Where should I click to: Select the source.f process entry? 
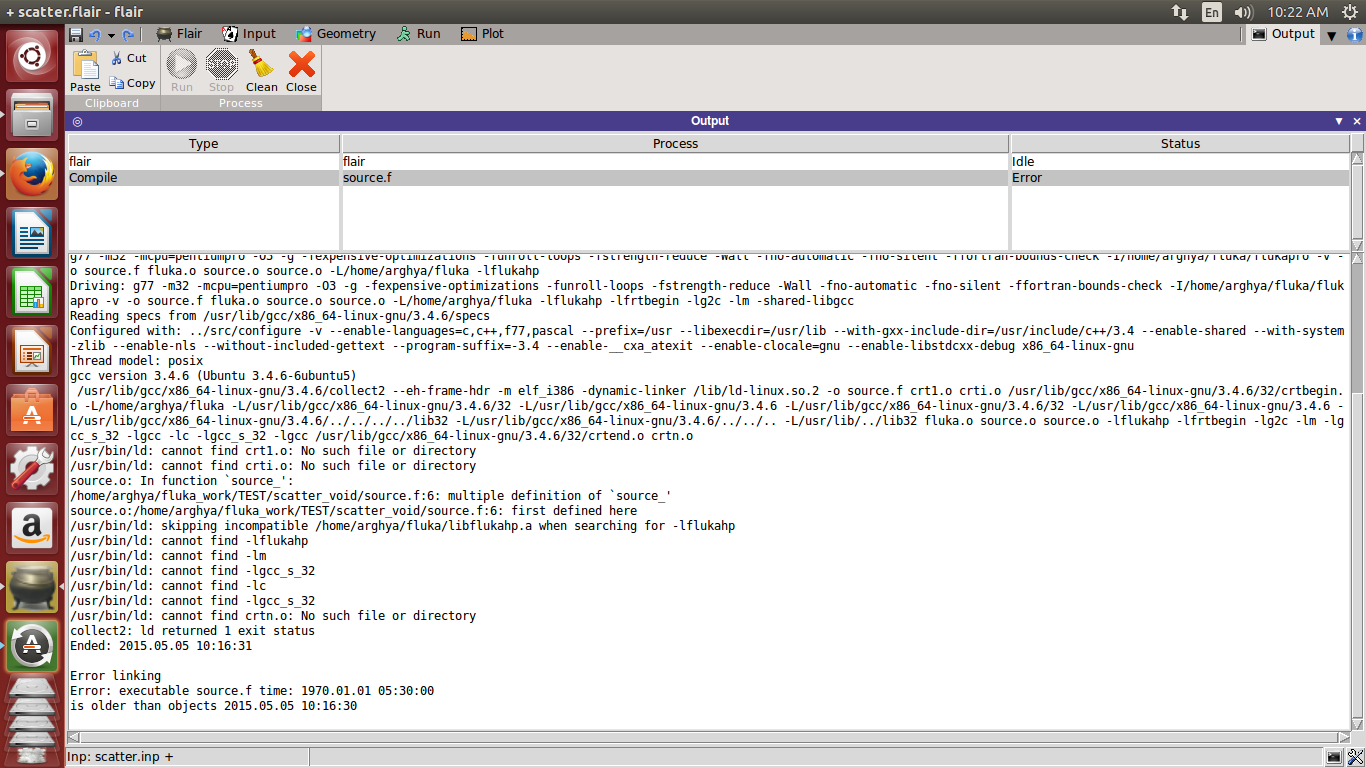(x=675, y=178)
